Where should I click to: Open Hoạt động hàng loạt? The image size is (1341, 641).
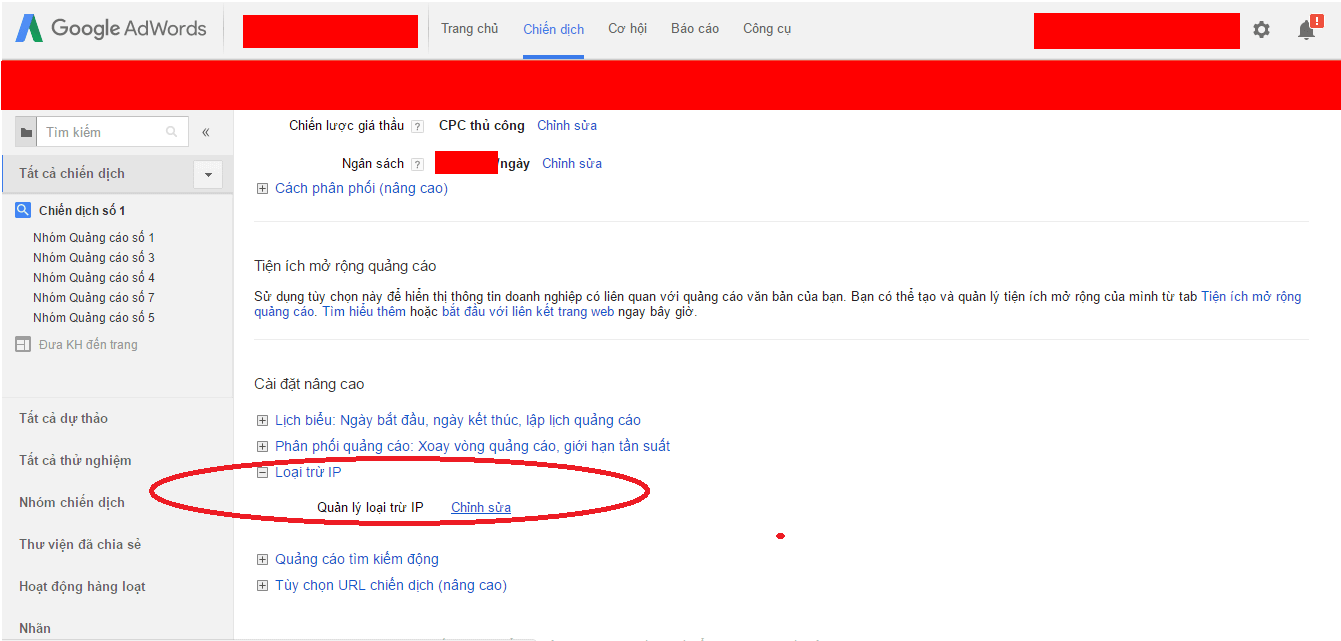click(82, 586)
